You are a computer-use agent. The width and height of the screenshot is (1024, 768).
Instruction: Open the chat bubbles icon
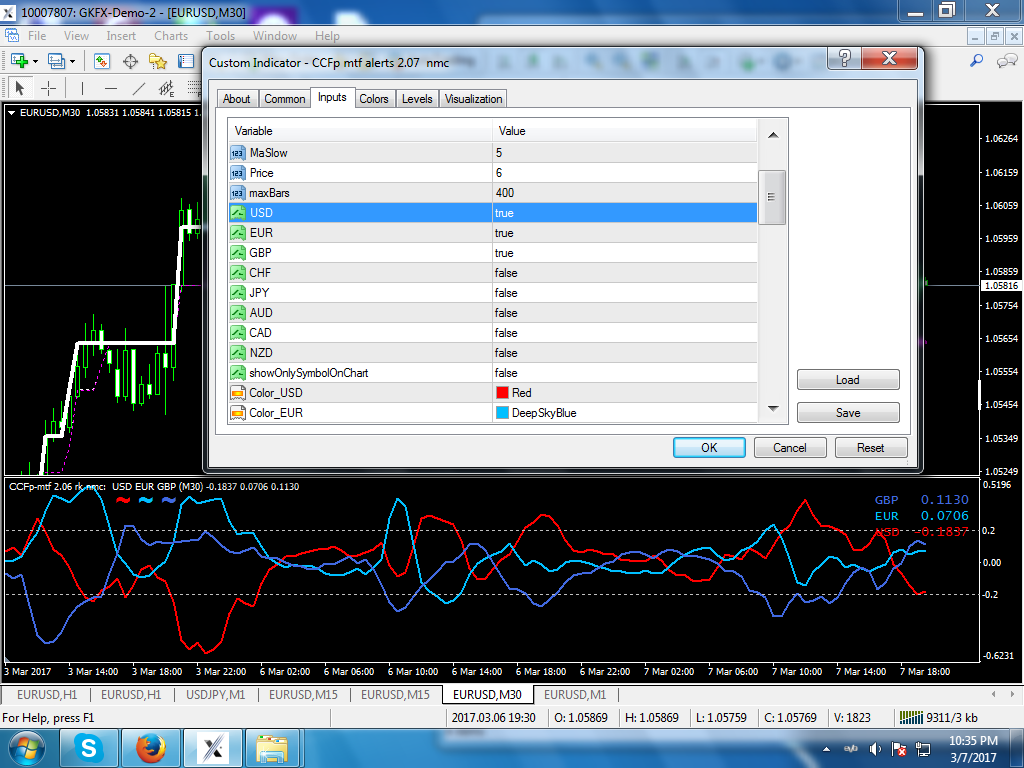1006,61
